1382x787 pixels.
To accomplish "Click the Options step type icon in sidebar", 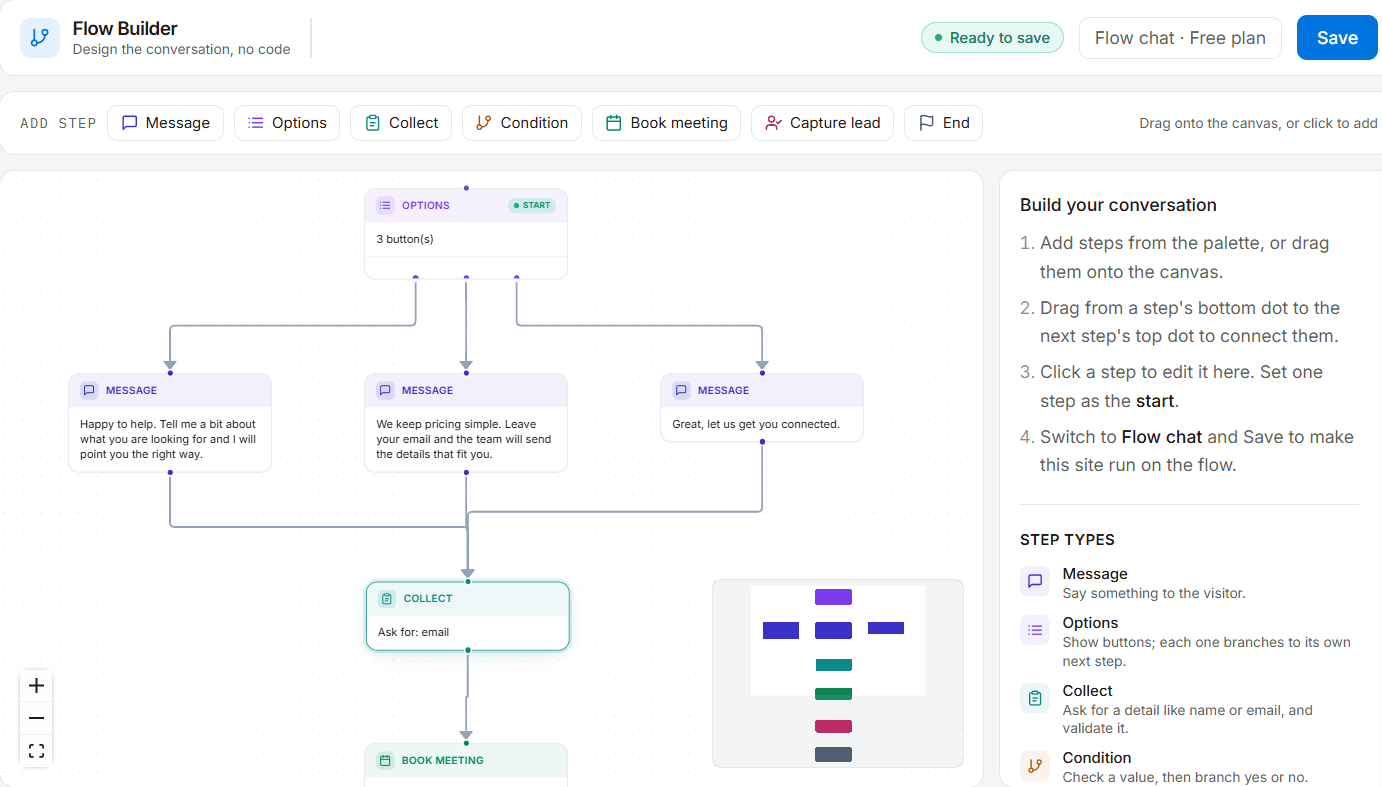I will (1035, 630).
